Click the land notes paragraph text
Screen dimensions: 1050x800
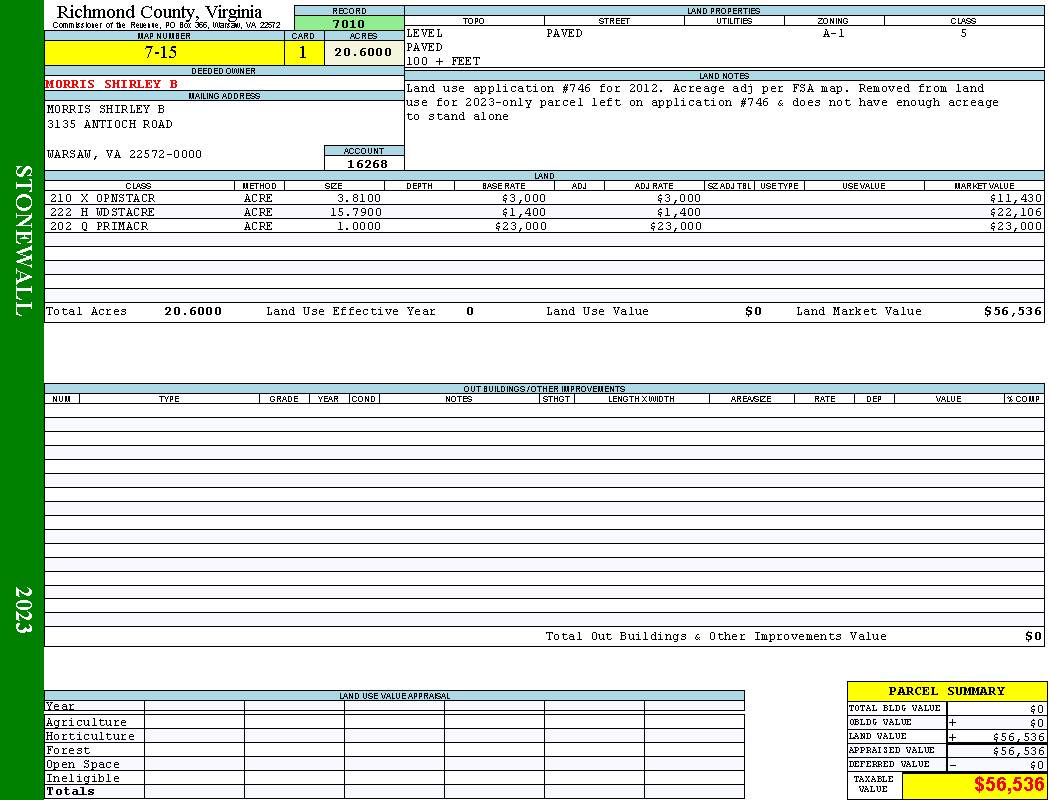[702, 102]
